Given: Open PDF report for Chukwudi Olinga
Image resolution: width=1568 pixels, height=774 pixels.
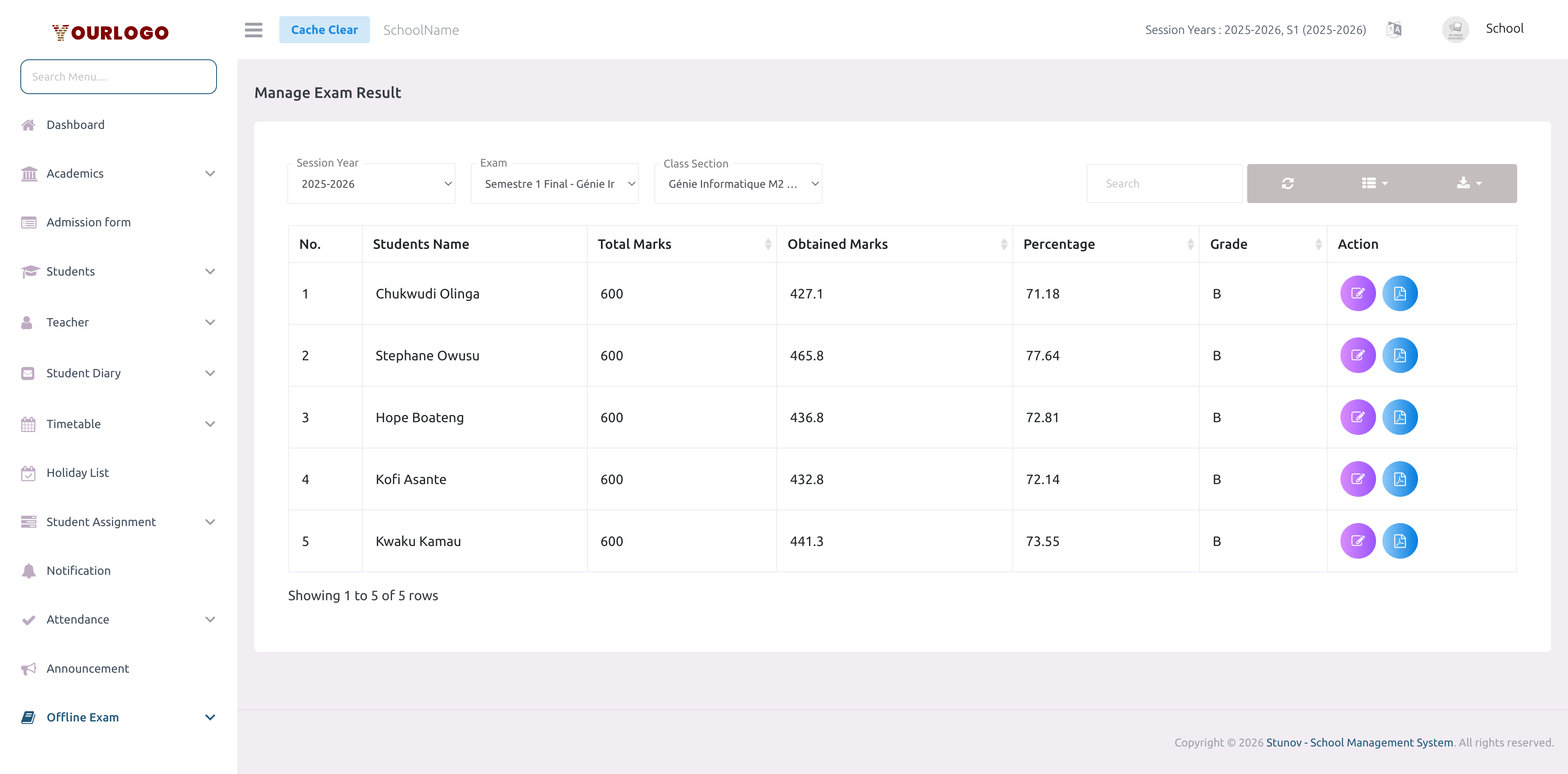Looking at the screenshot, I should (1400, 293).
